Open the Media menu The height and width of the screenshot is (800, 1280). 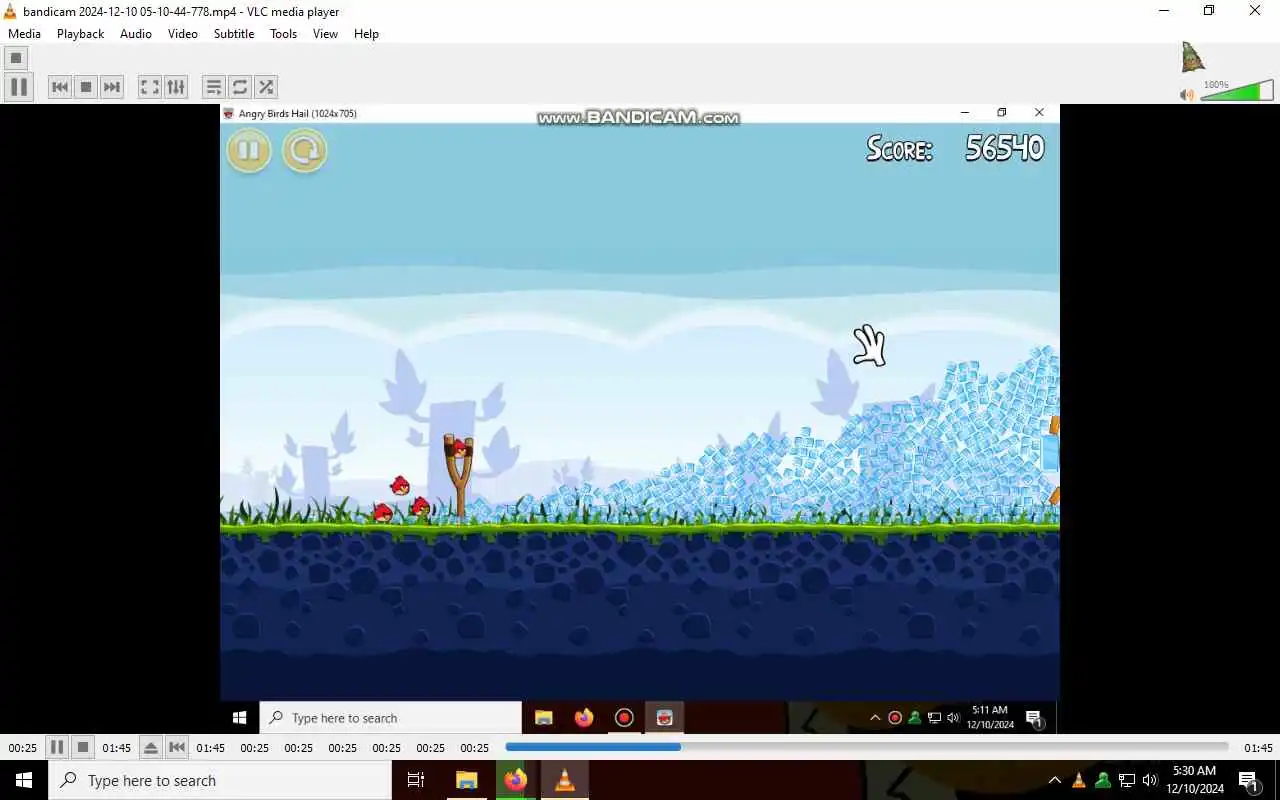[x=24, y=33]
